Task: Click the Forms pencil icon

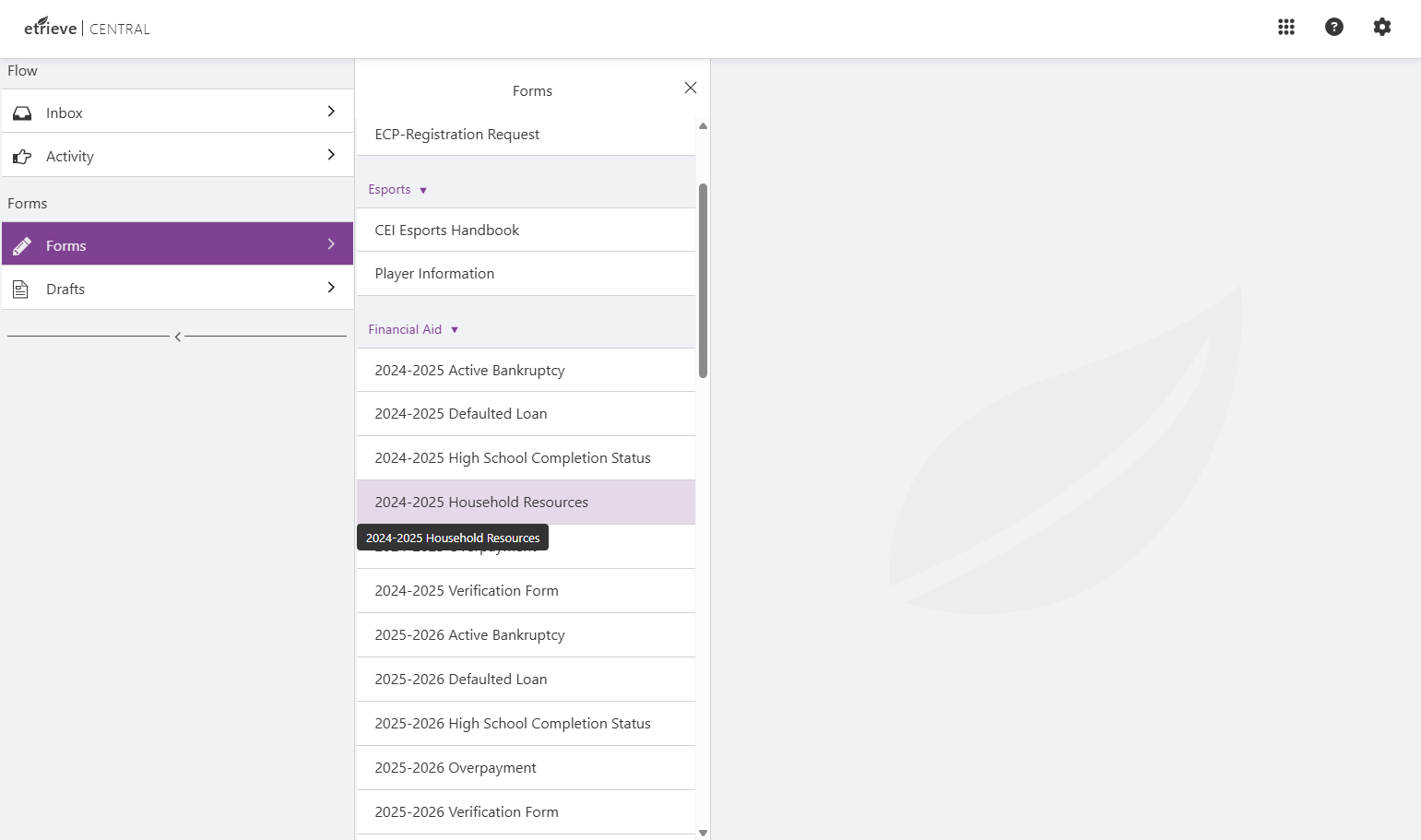Action: pyautogui.click(x=22, y=245)
